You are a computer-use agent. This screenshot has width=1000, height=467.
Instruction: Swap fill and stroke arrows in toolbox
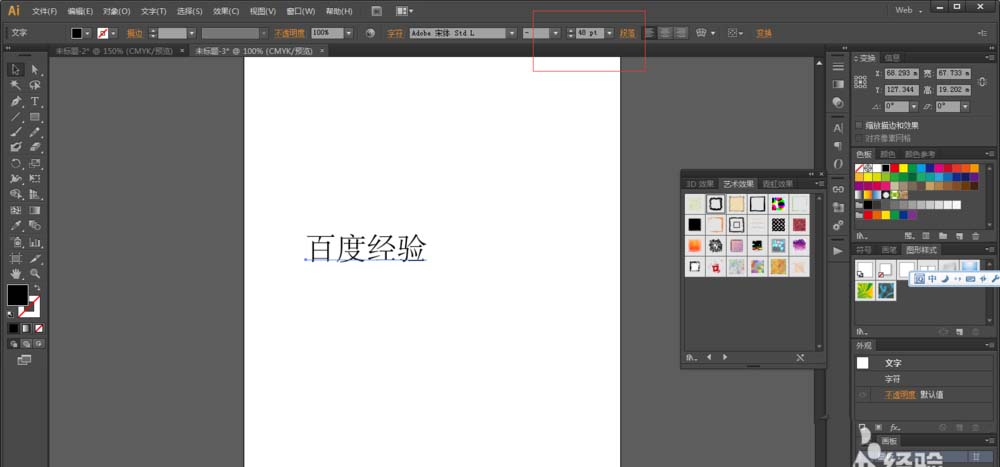(37, 288)
